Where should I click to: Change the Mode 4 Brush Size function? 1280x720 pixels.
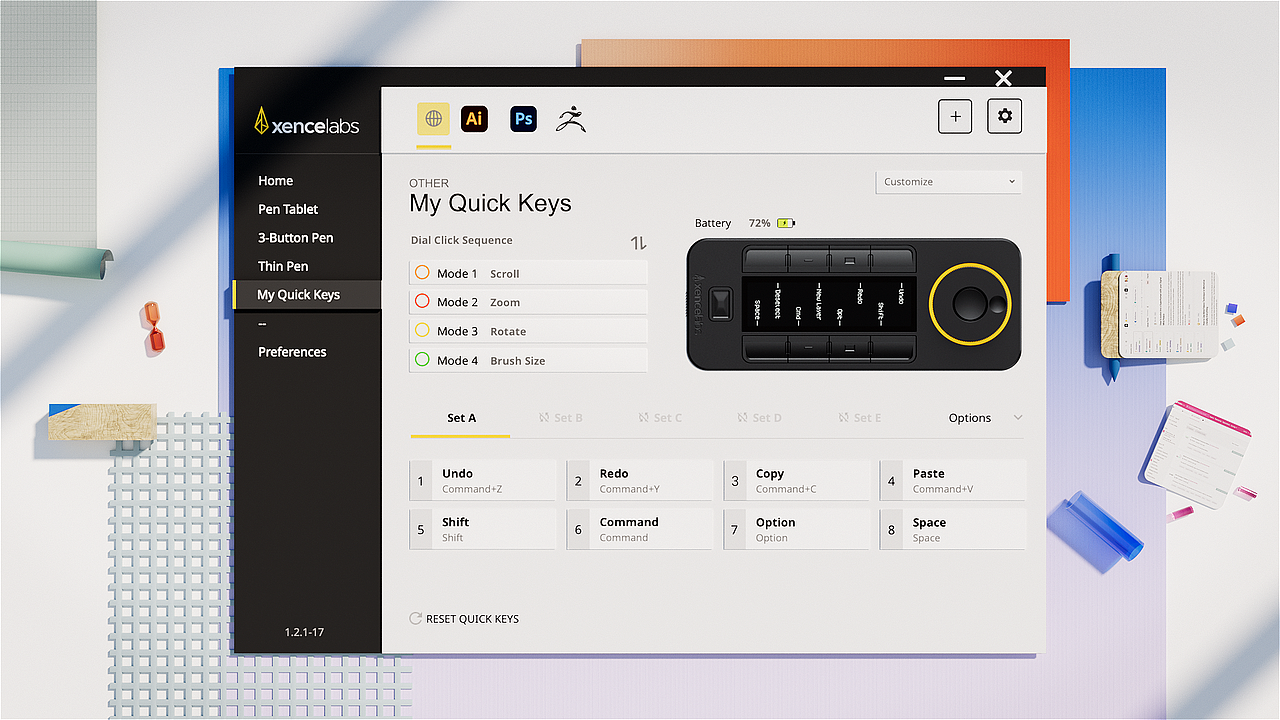click(x=528, y=360)
